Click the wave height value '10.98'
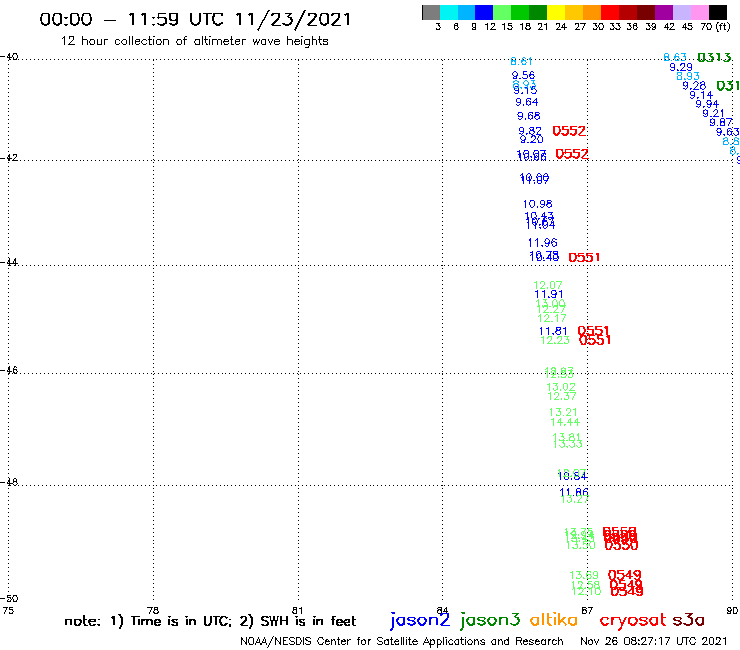The height and width of the screenshot is (650, 740). point(538,204)
